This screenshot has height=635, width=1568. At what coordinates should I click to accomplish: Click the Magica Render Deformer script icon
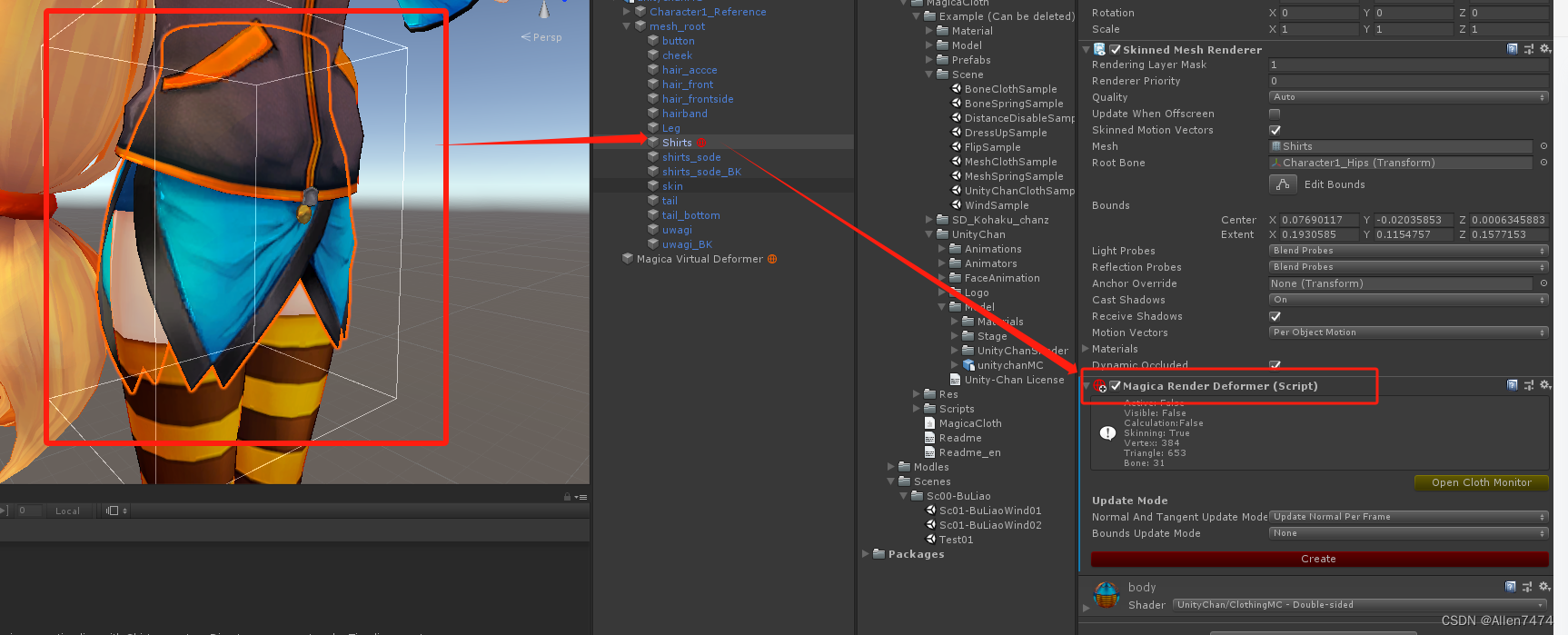pyautogui.click(x=1100, y=386)
